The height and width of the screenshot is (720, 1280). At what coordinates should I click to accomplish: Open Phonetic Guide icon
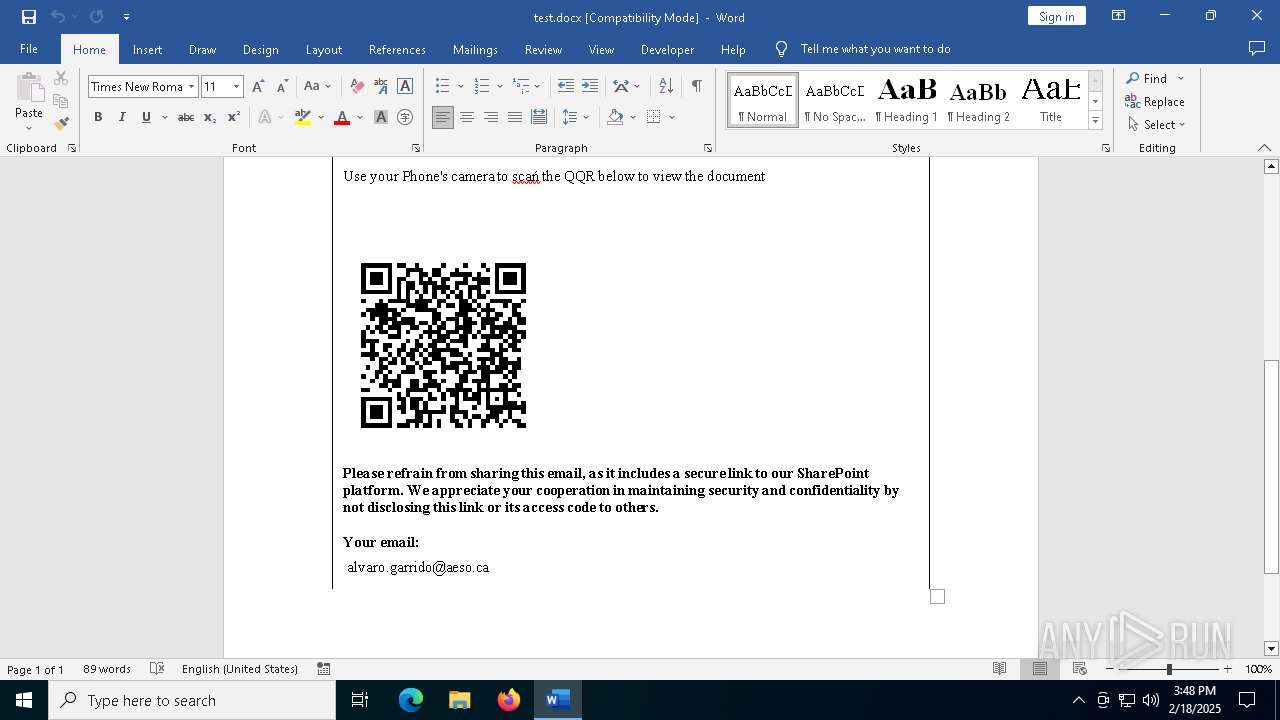coord(381,87)
